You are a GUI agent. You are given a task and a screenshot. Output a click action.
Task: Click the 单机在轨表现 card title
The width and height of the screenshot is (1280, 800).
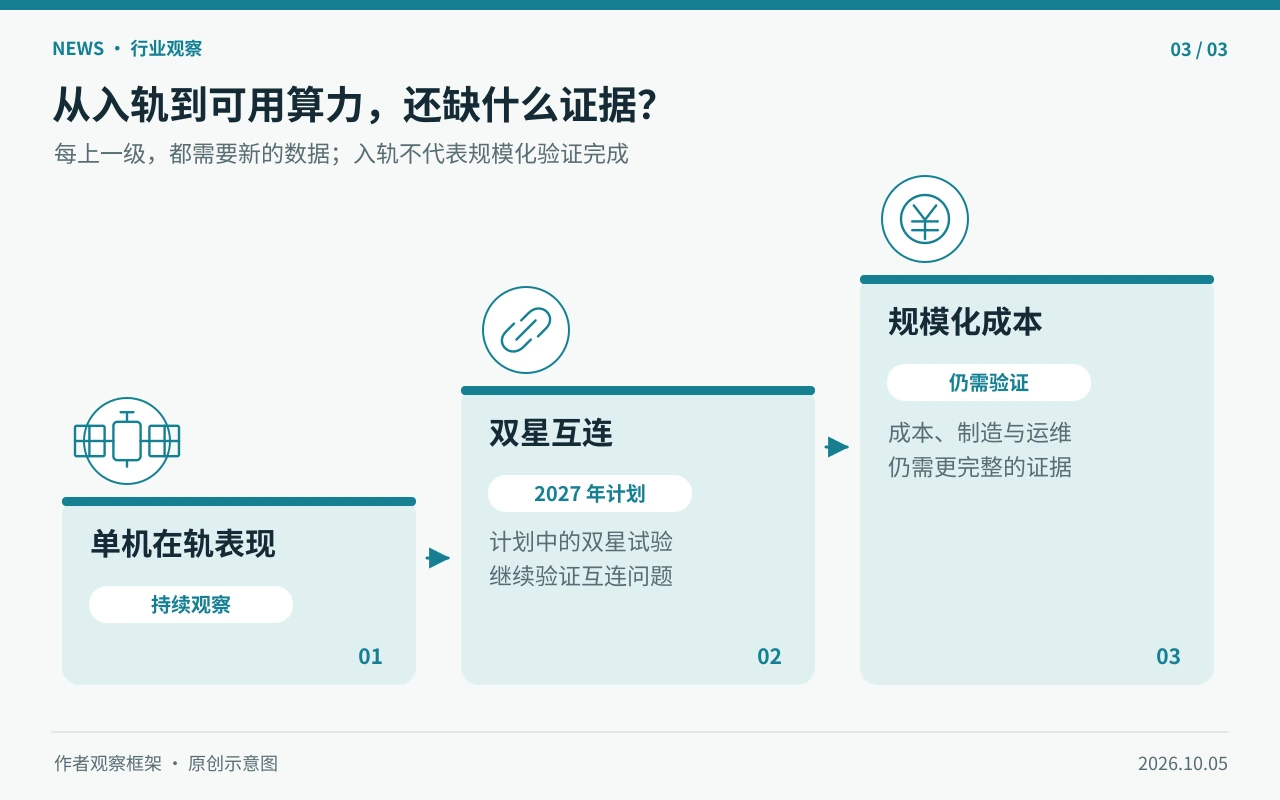[183, 544]
